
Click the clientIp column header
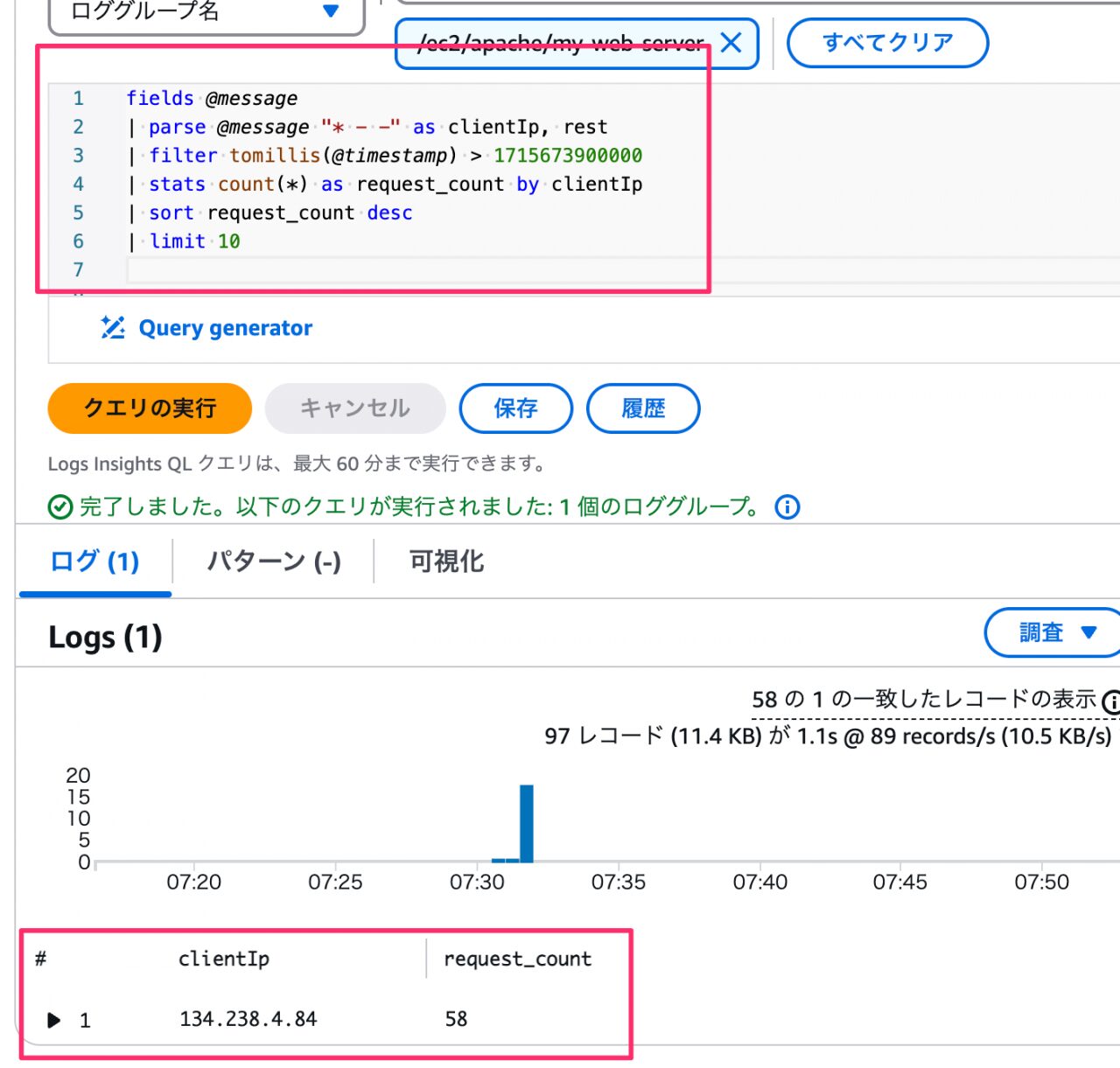pos(224,959)
